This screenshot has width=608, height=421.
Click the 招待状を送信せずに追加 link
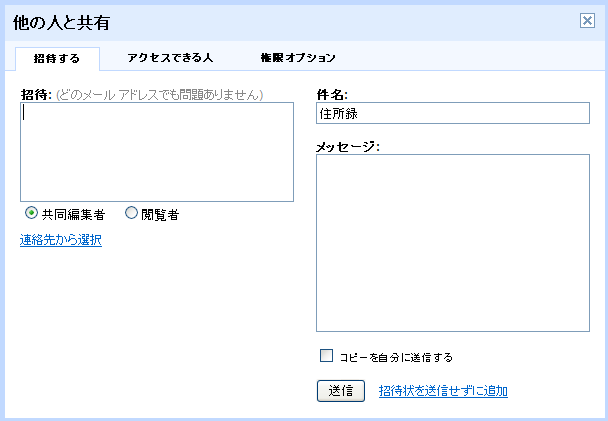[x=443, y=390]
